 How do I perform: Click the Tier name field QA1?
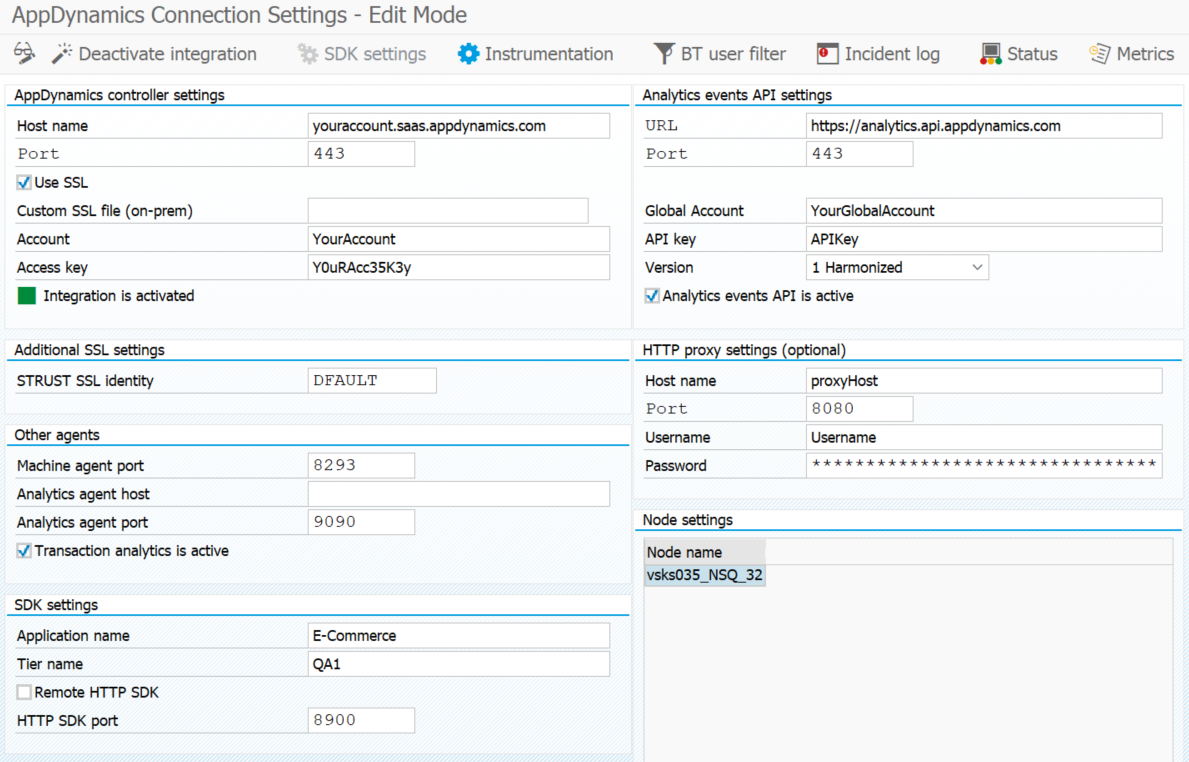(459, 664)
